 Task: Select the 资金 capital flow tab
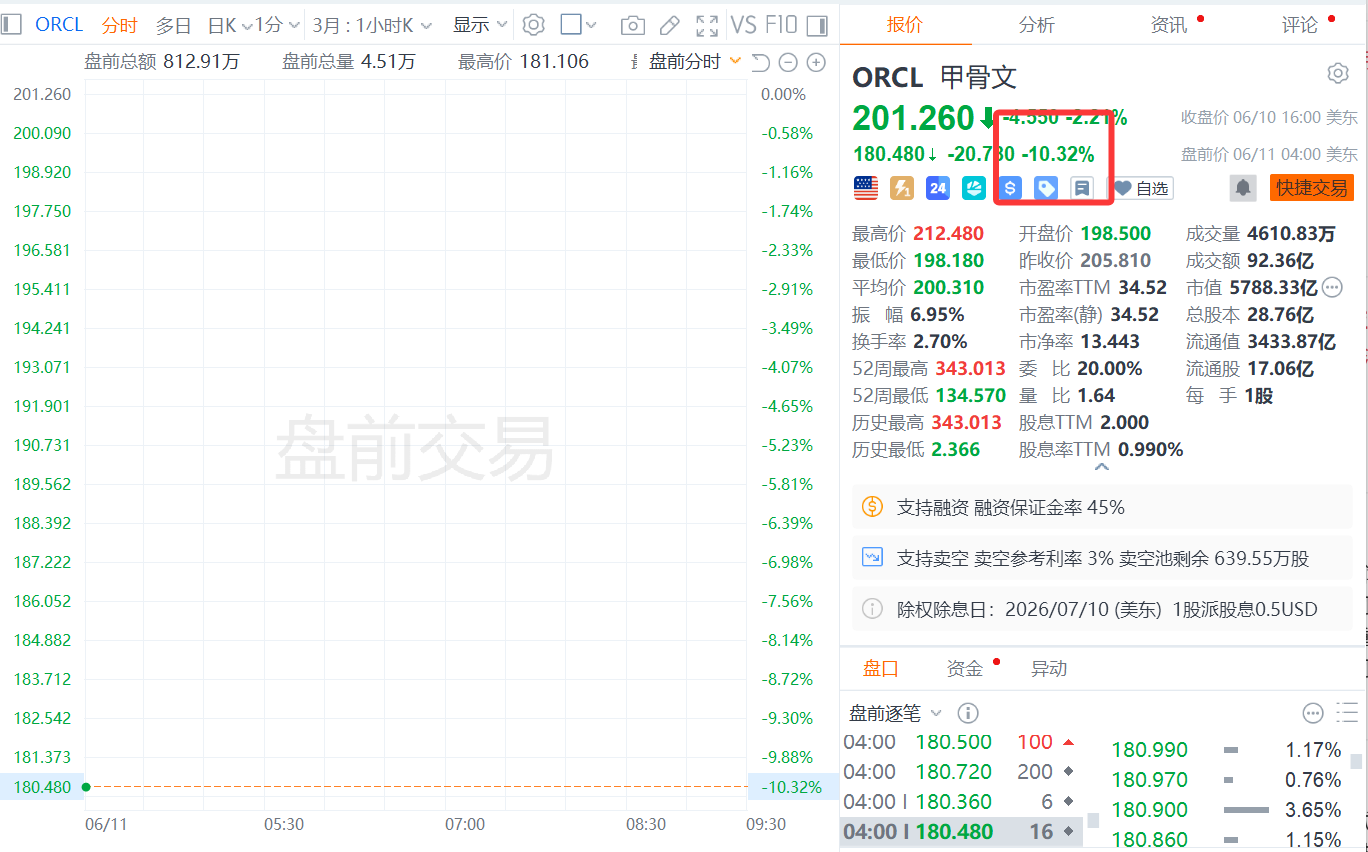click(x=965, y=669)
